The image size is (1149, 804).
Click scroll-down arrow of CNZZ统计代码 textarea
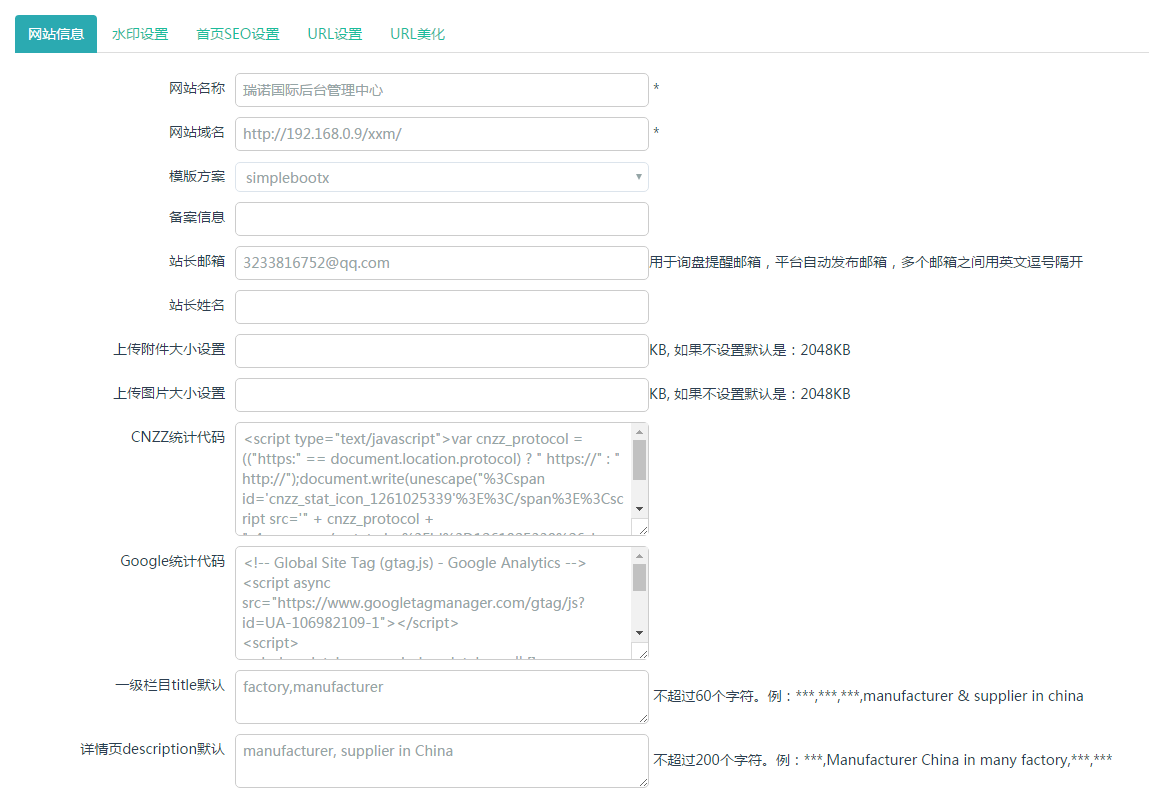[x=640, y=509]
